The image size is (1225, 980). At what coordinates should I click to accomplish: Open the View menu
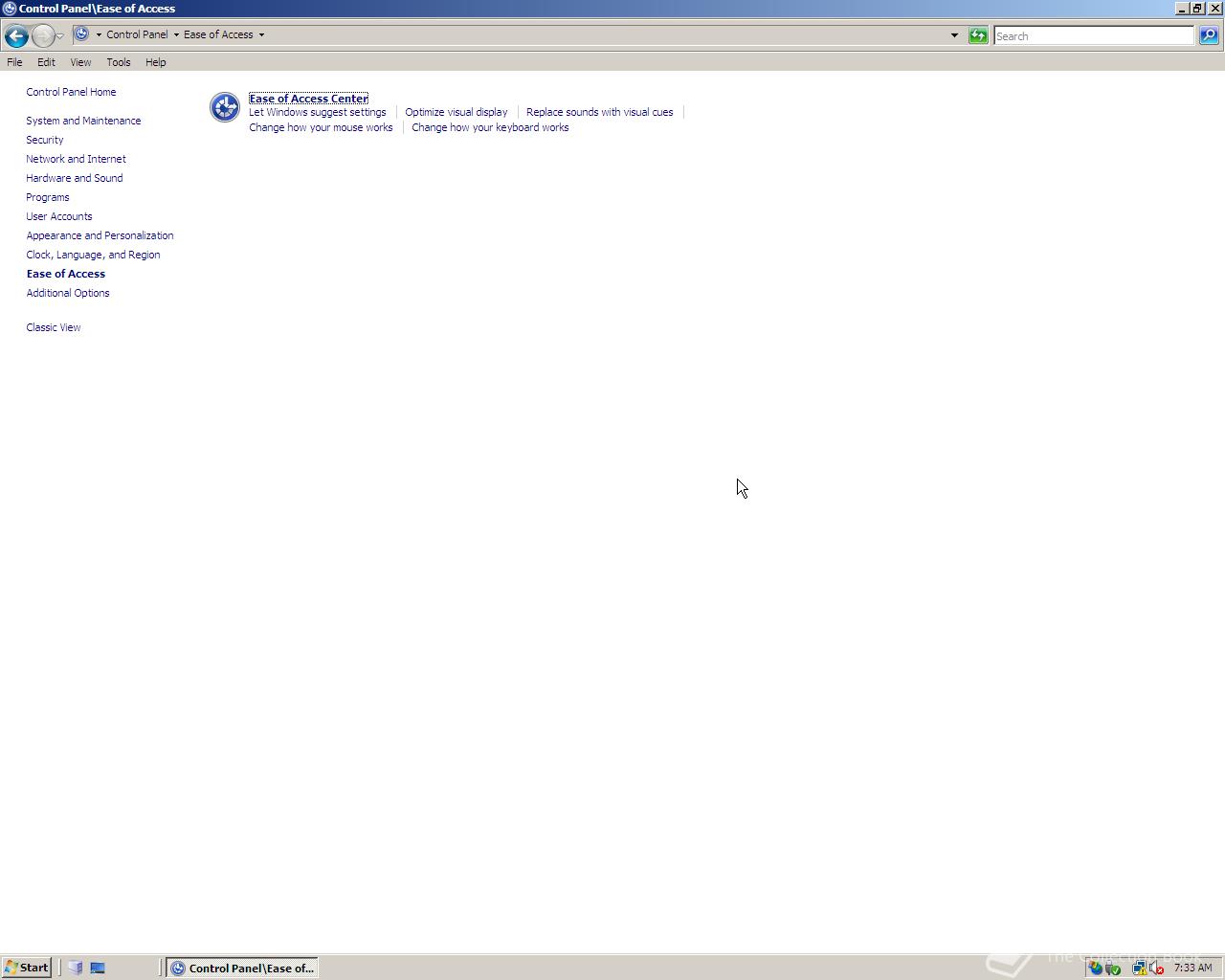coord(80,62)
